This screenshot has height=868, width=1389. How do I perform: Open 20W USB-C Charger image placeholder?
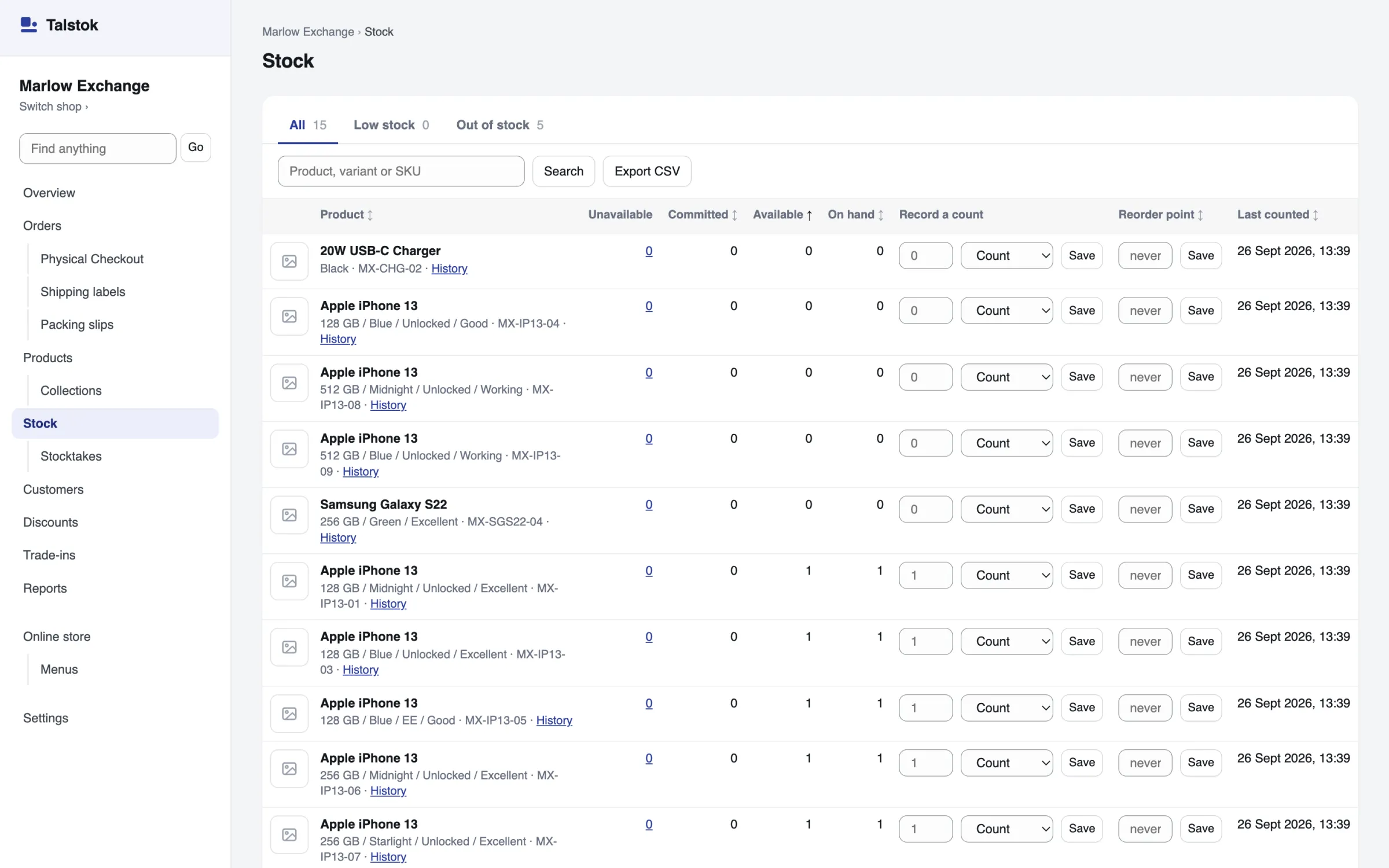[289, 261]
